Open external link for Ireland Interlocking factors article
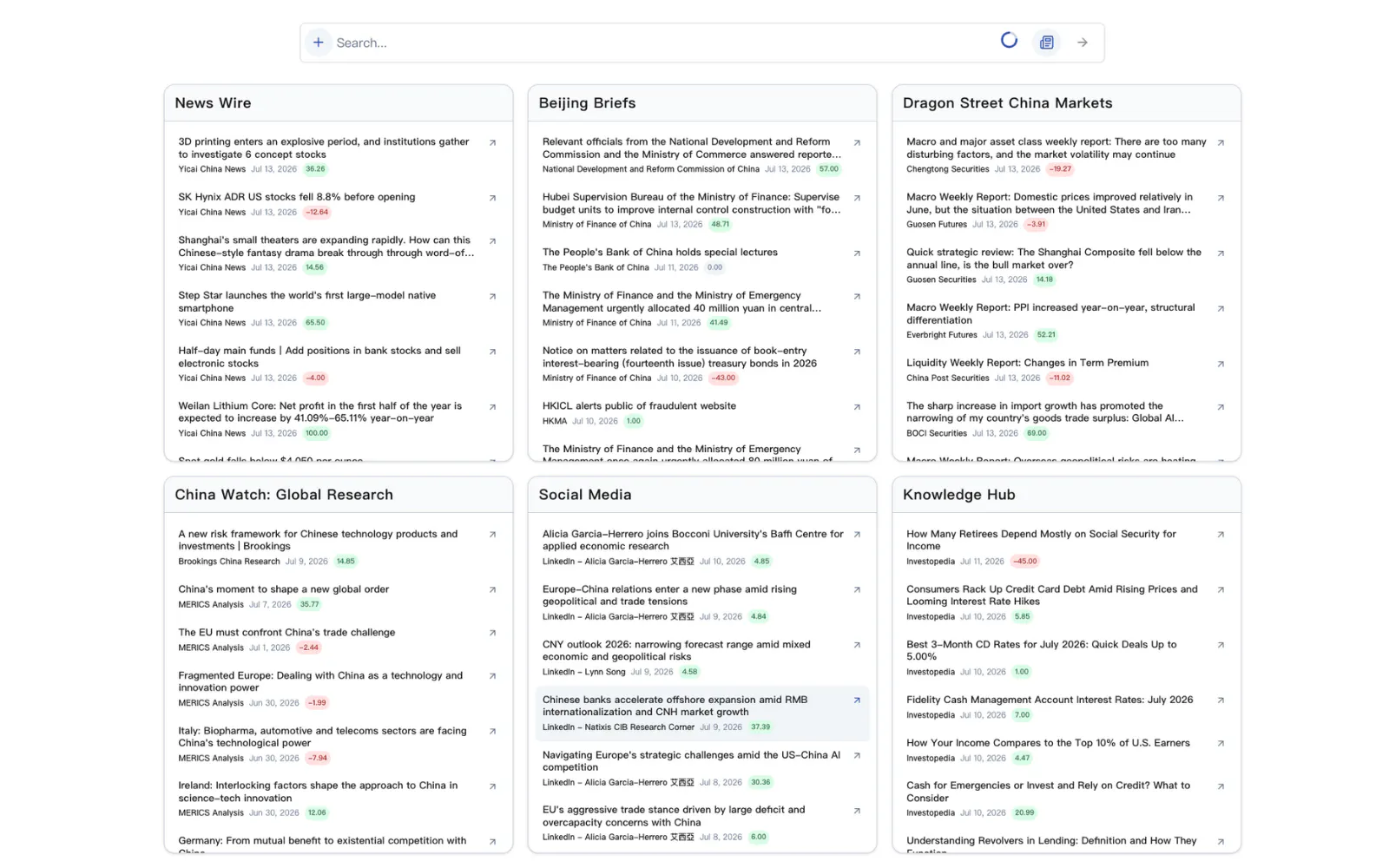1389x868 pixels. point(492,787)
